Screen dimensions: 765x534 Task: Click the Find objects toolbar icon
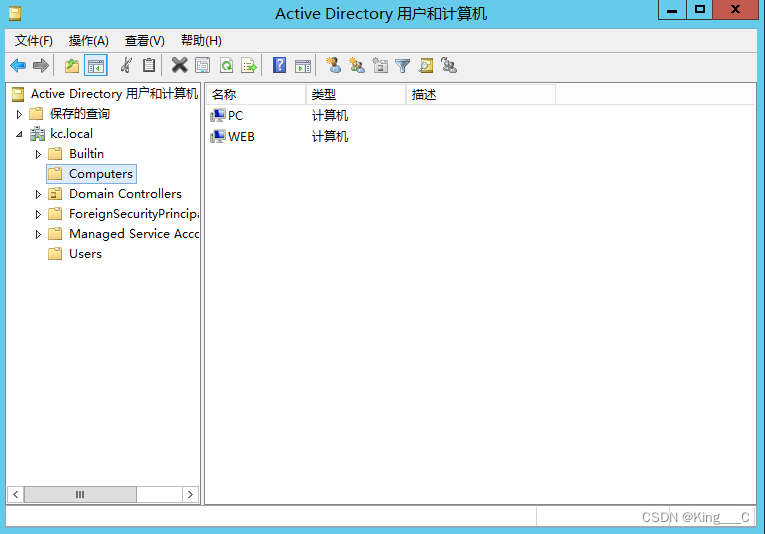(426, 65)
